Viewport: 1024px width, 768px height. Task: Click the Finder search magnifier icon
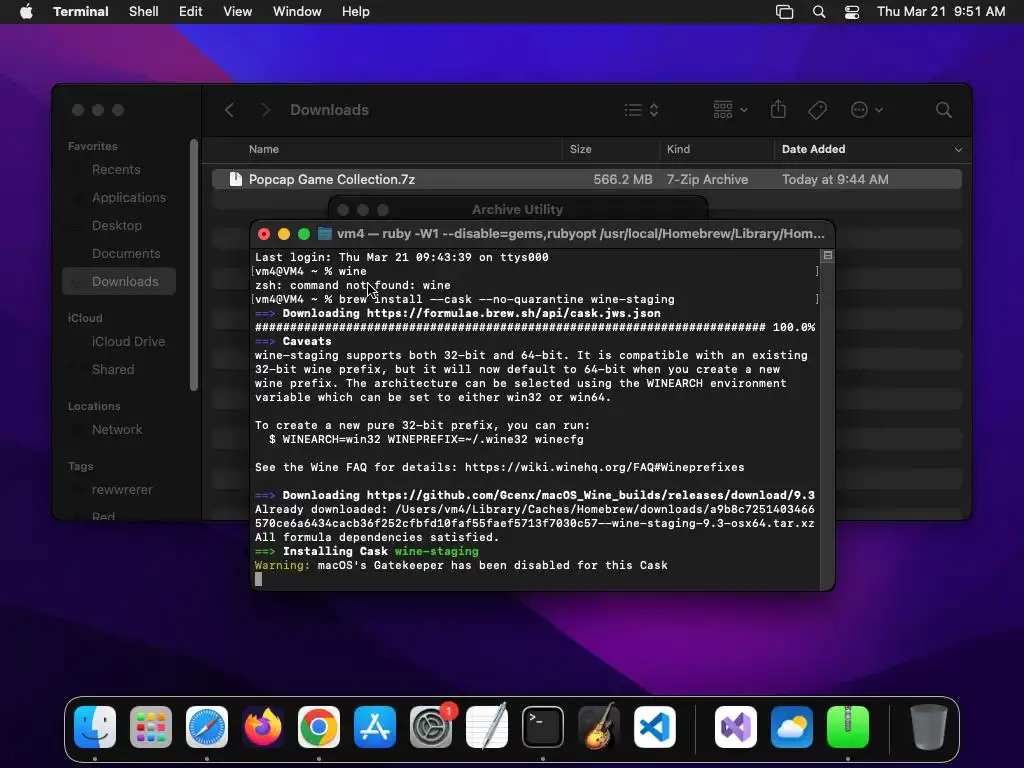coord(944,110)
